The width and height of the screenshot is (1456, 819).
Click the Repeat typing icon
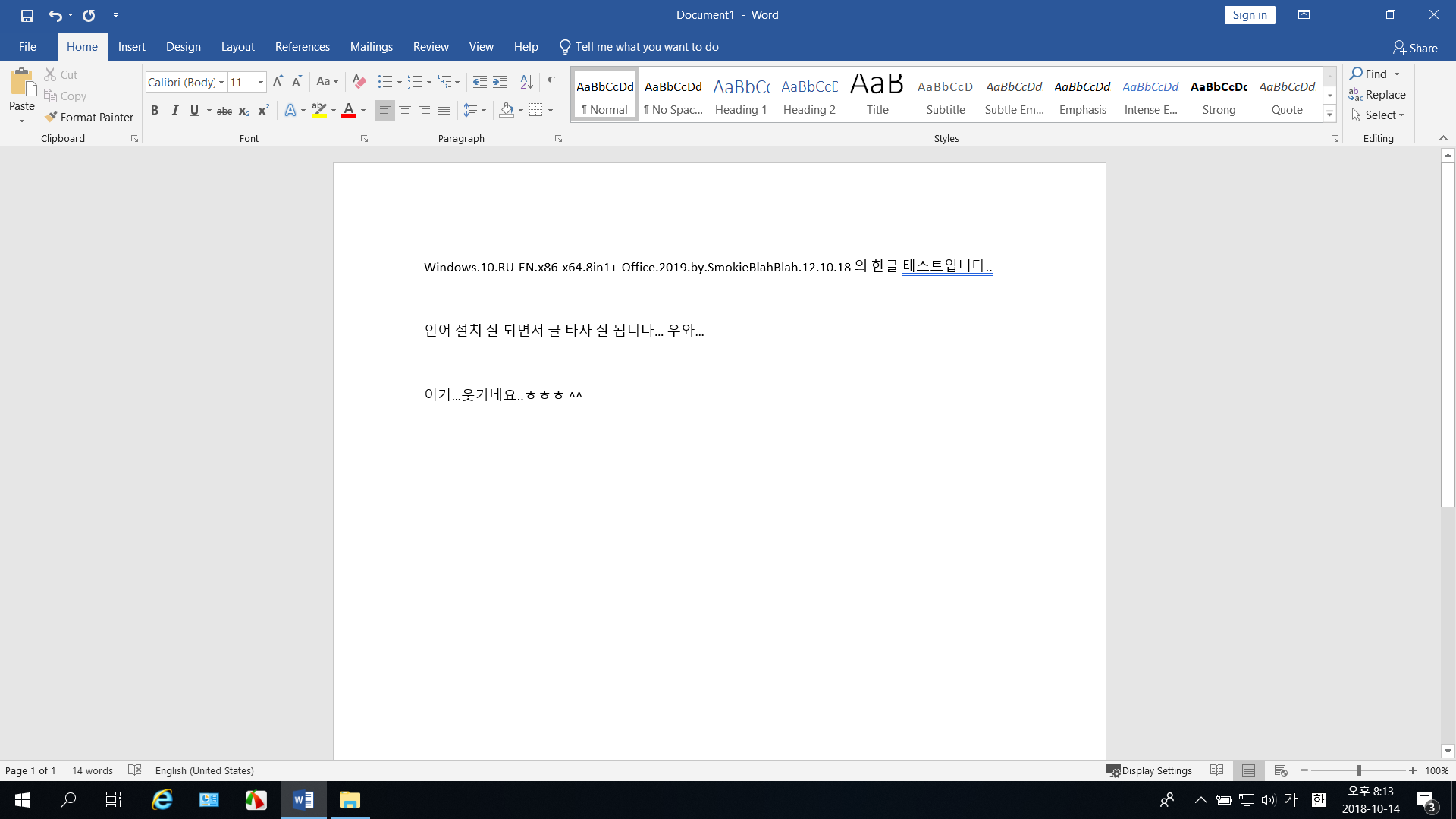coord(89,15)
